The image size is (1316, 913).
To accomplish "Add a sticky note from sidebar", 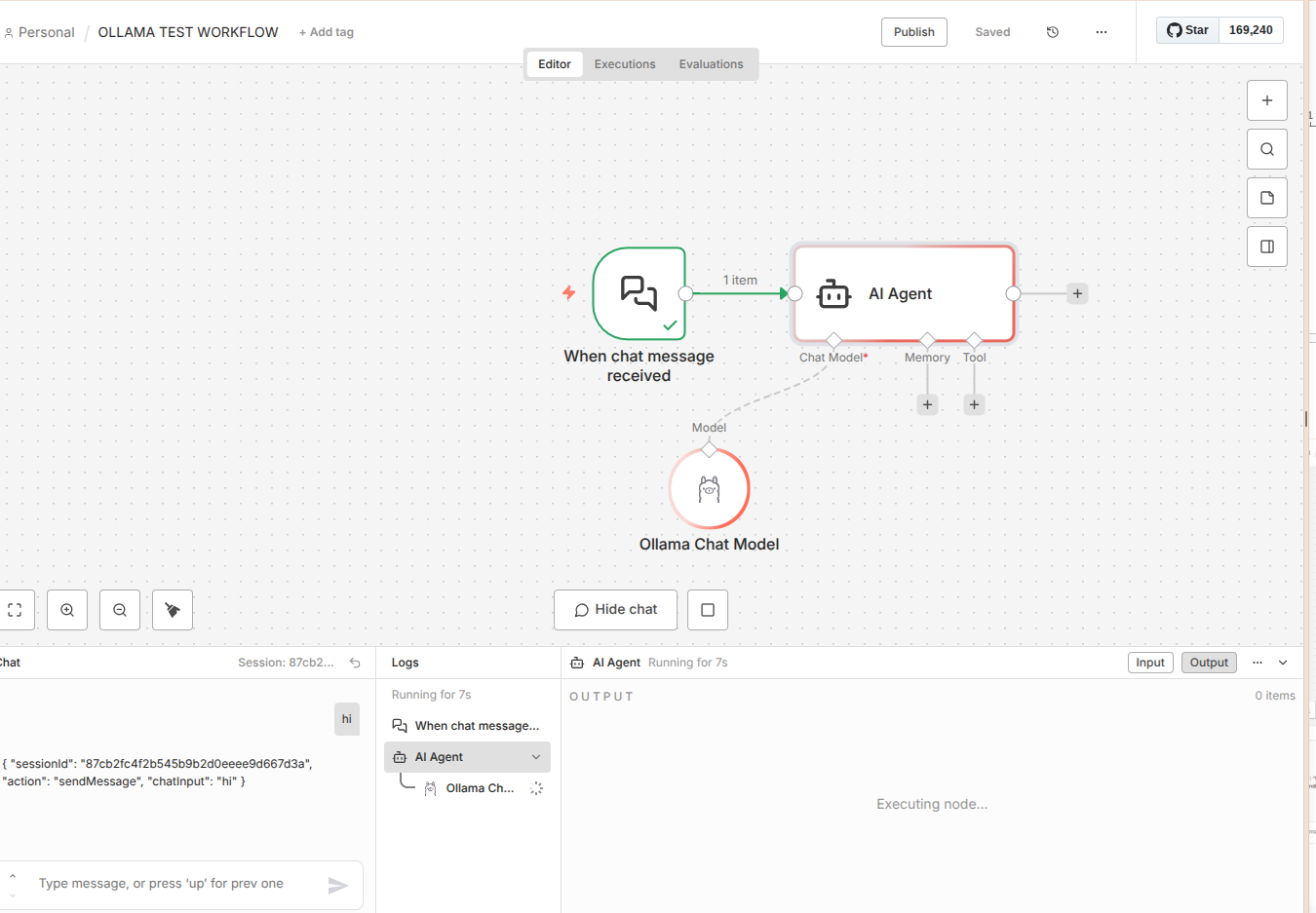I will (x=1266, y=198).
